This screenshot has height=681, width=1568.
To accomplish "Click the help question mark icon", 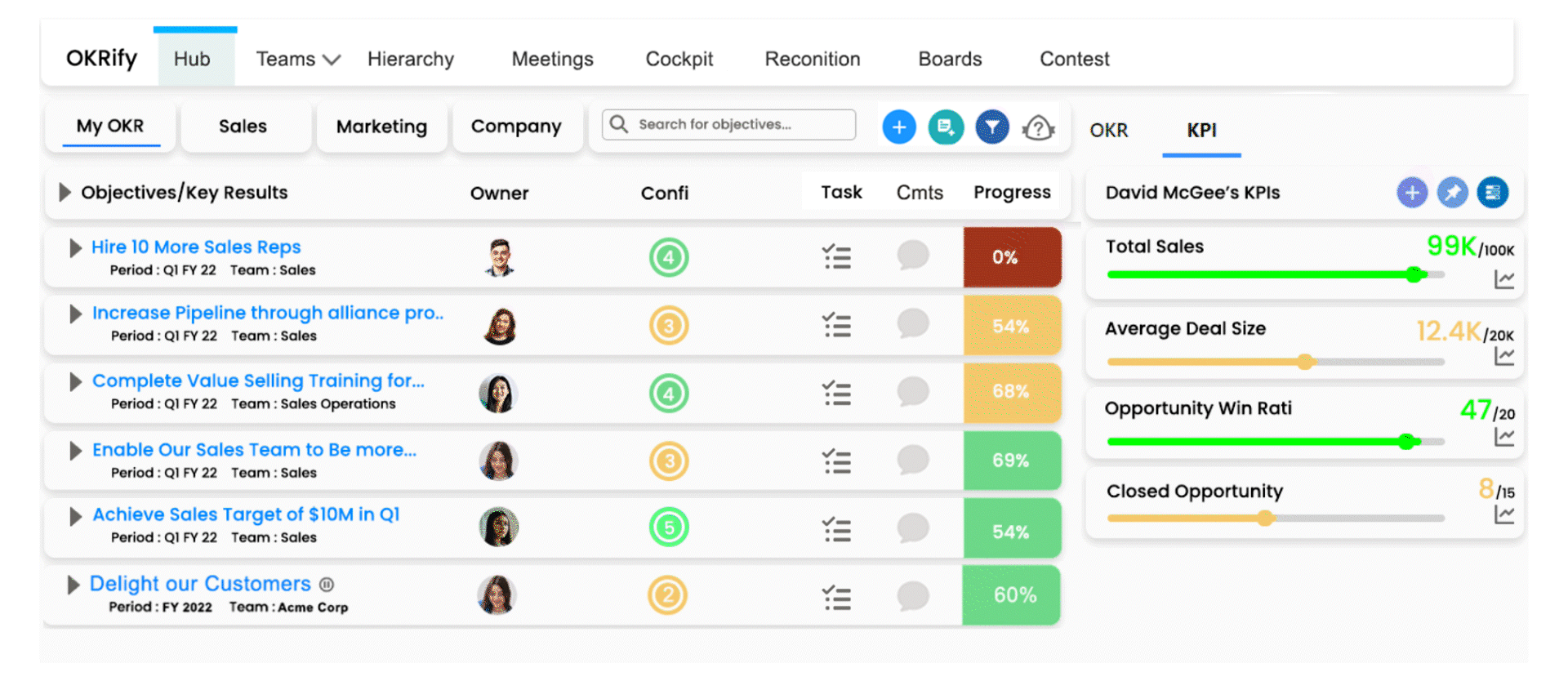I will coord(1038,128).
